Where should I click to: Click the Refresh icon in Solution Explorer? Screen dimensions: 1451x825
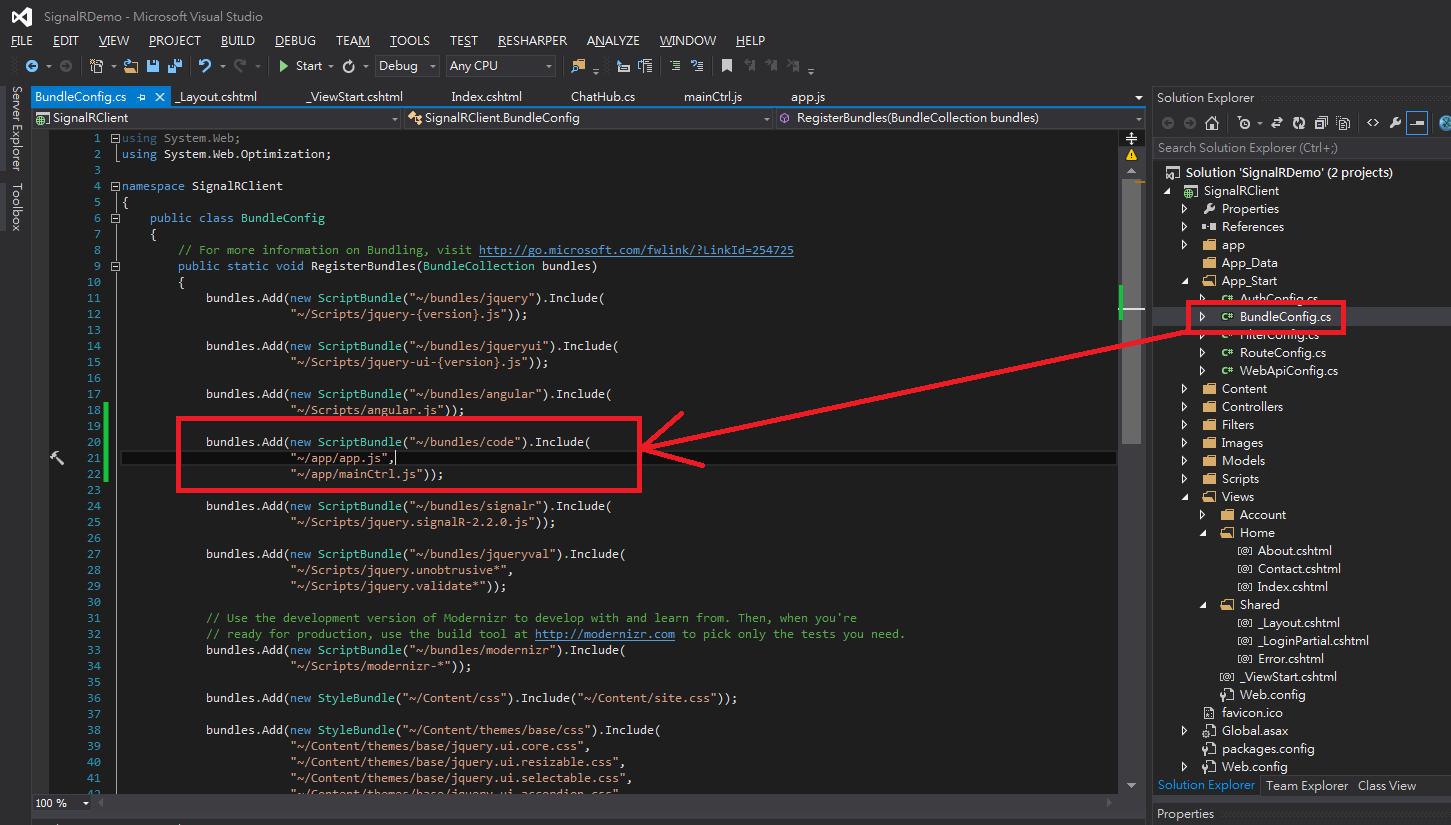(x=1298, y=123)
